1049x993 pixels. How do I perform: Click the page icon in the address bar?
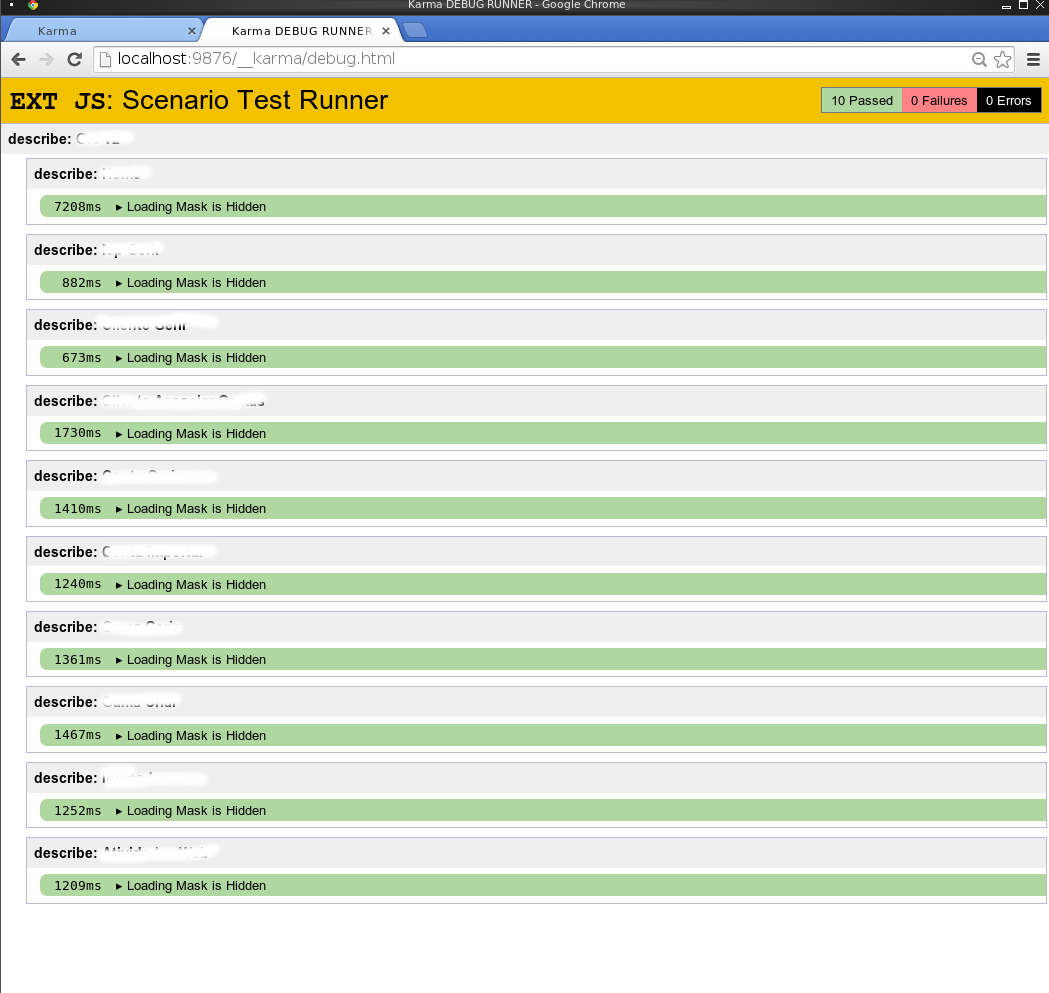[105, 60]
